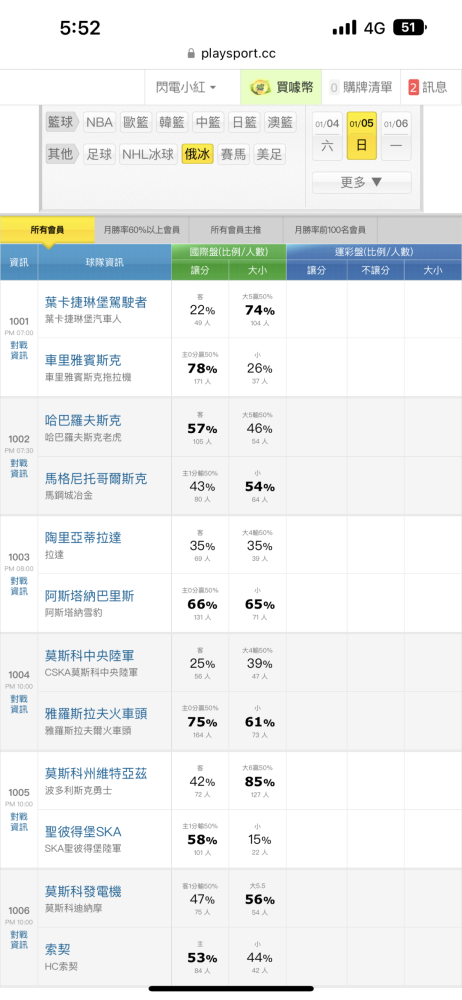Select the NHL冰球 league filter
The height and width of the screenshot is (1000, 462).
click(148, 154)
